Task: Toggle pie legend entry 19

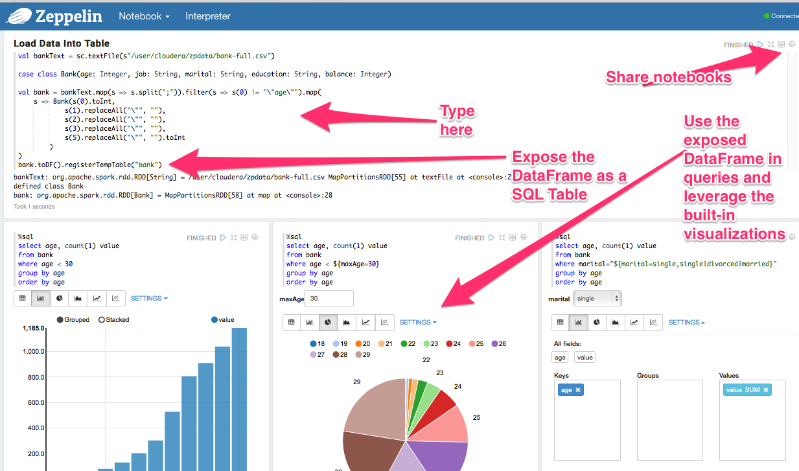Action: click(340, 344)
